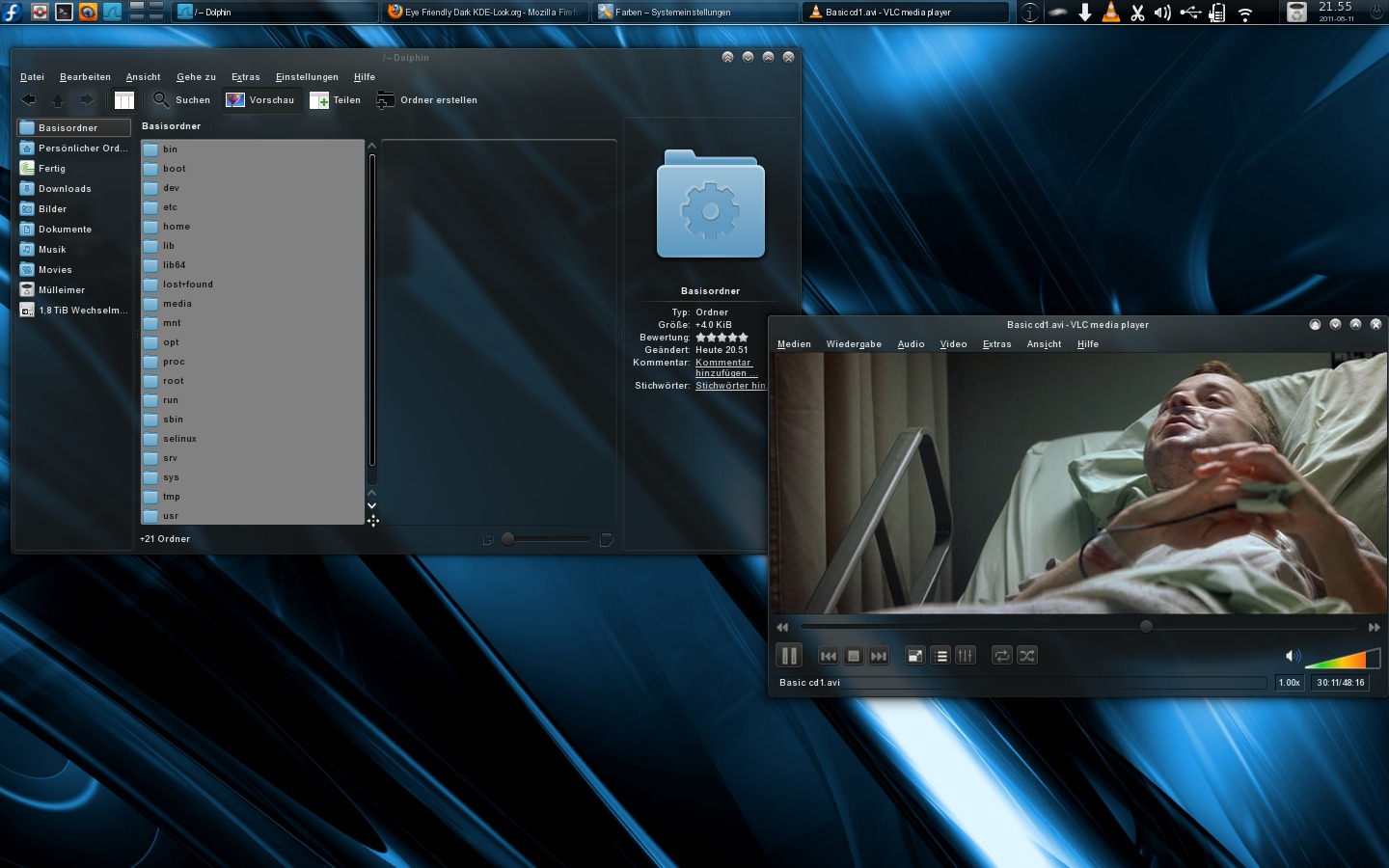
Task: Open VLC Audio menu
Action: coord(911,344)
